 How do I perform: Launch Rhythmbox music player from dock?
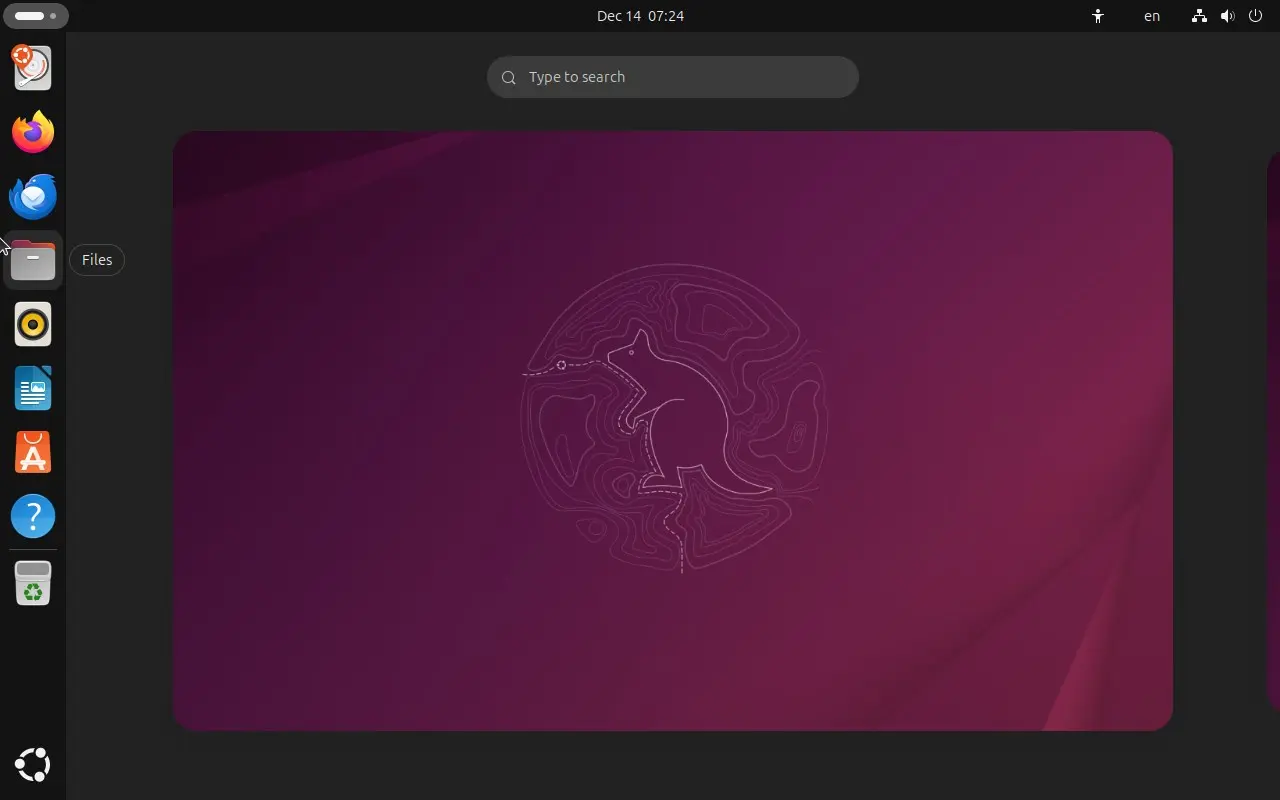(x=33, y=324)
